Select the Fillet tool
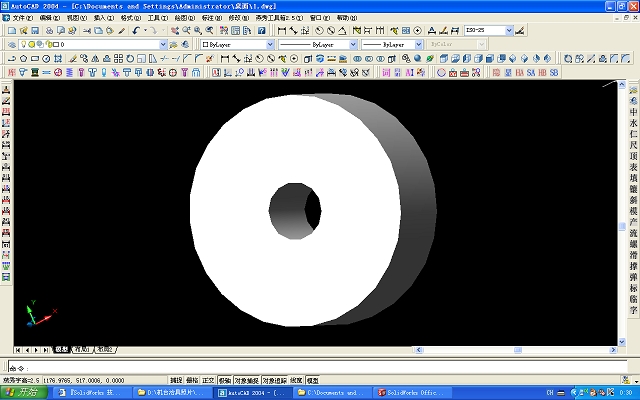 click(199, 59)
